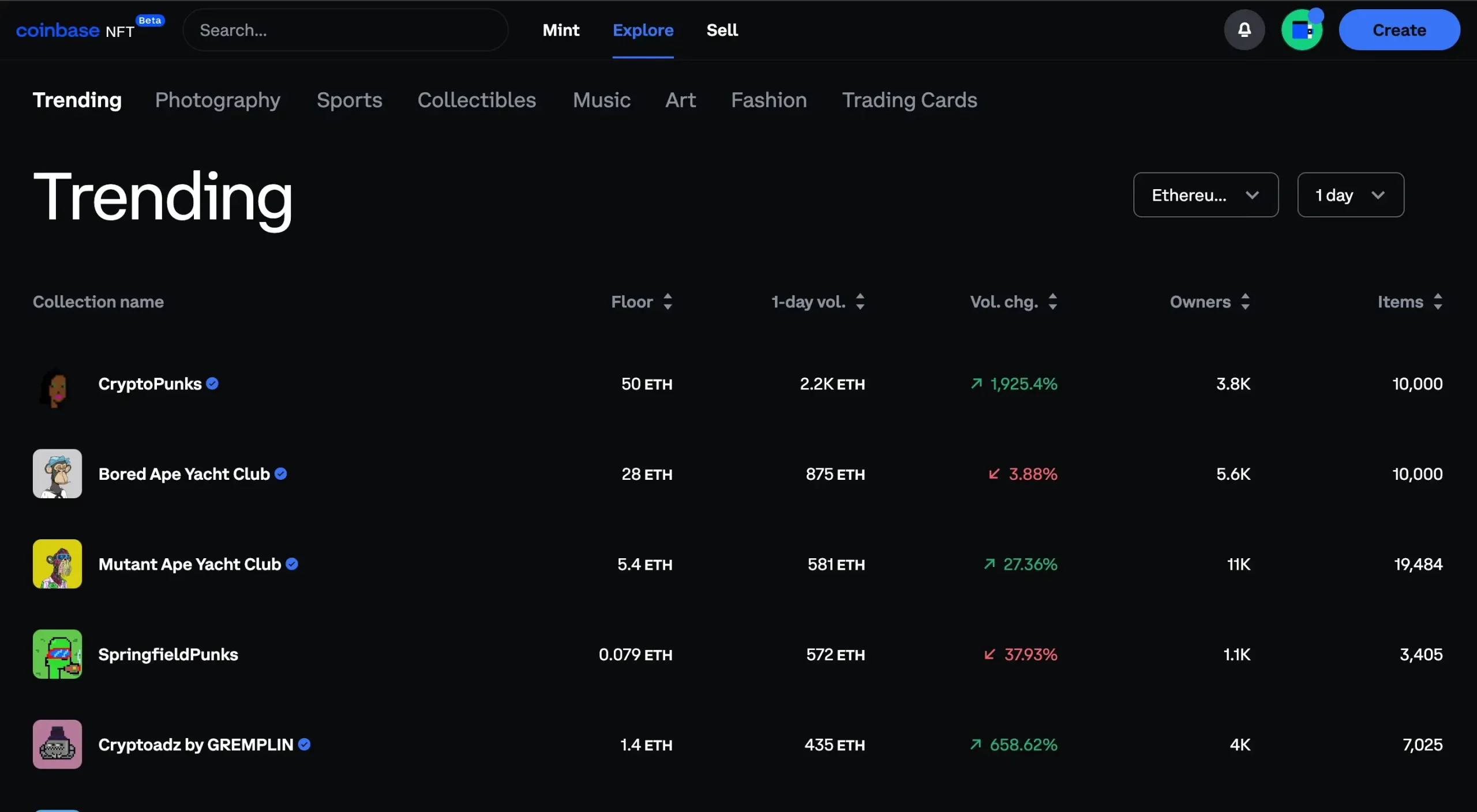Sort by Owners column arrows
Screen dimensions: 1477x812
pyautogui.click(x=1245, y=302)
